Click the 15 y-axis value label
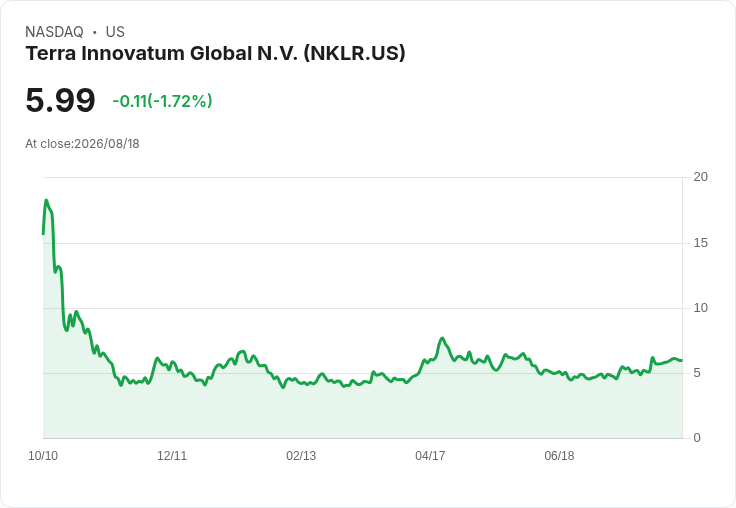Viewport: 736px width, 508px height. point(700,243)
